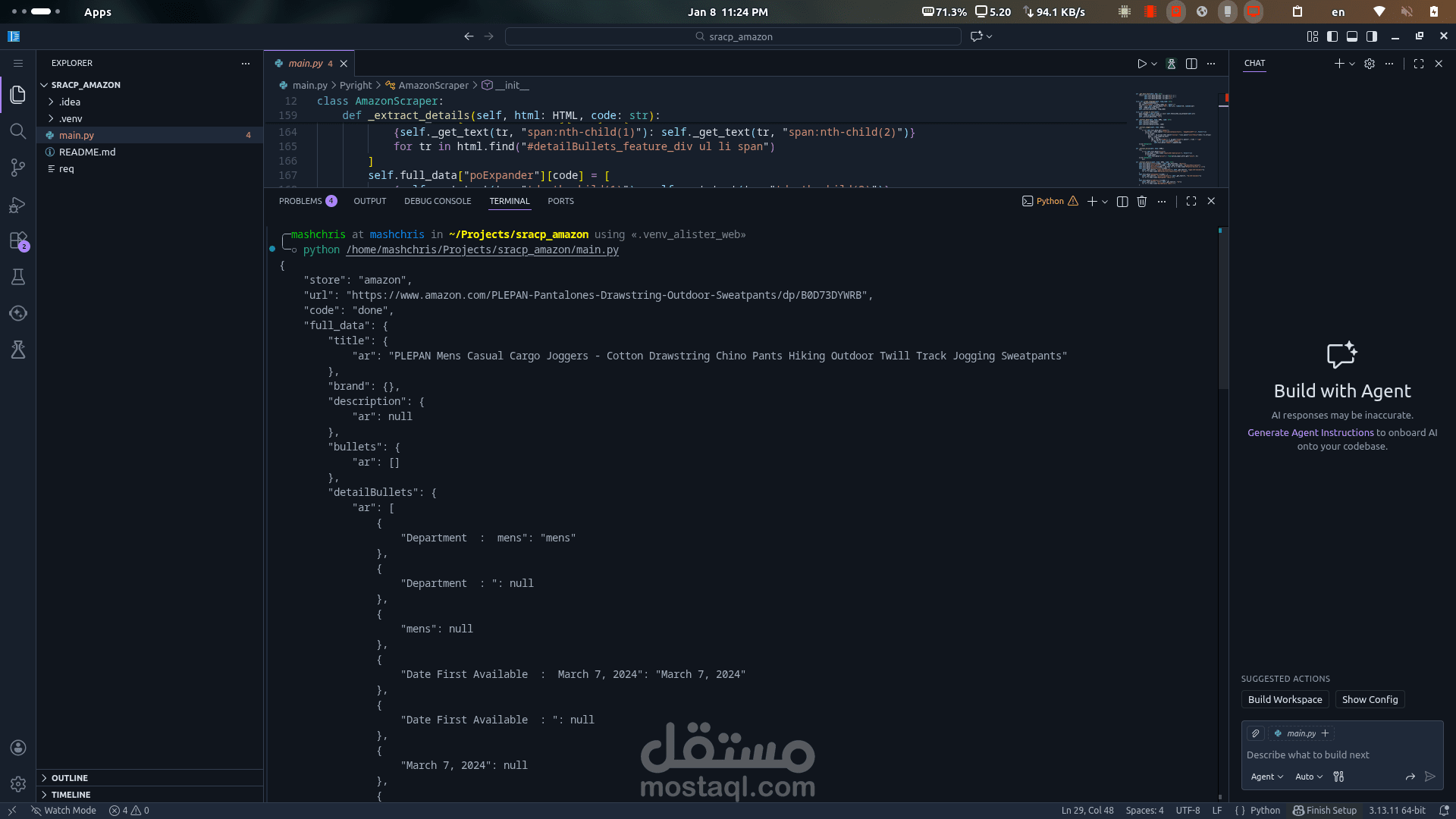Image resolution: width=1456 pixels, height=819 pixels.
Task: Open Configure Tools icon in chat input
Action: (1338, 777)
